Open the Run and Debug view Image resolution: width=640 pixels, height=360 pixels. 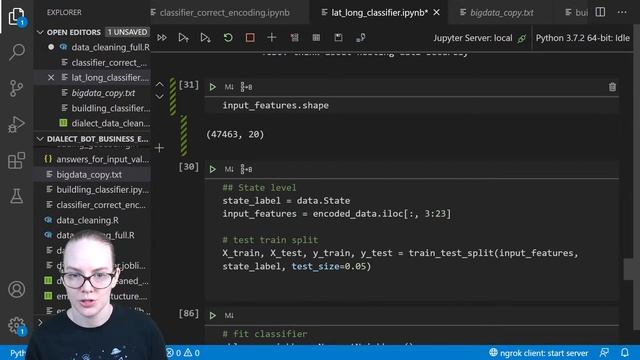pos(16,124)
